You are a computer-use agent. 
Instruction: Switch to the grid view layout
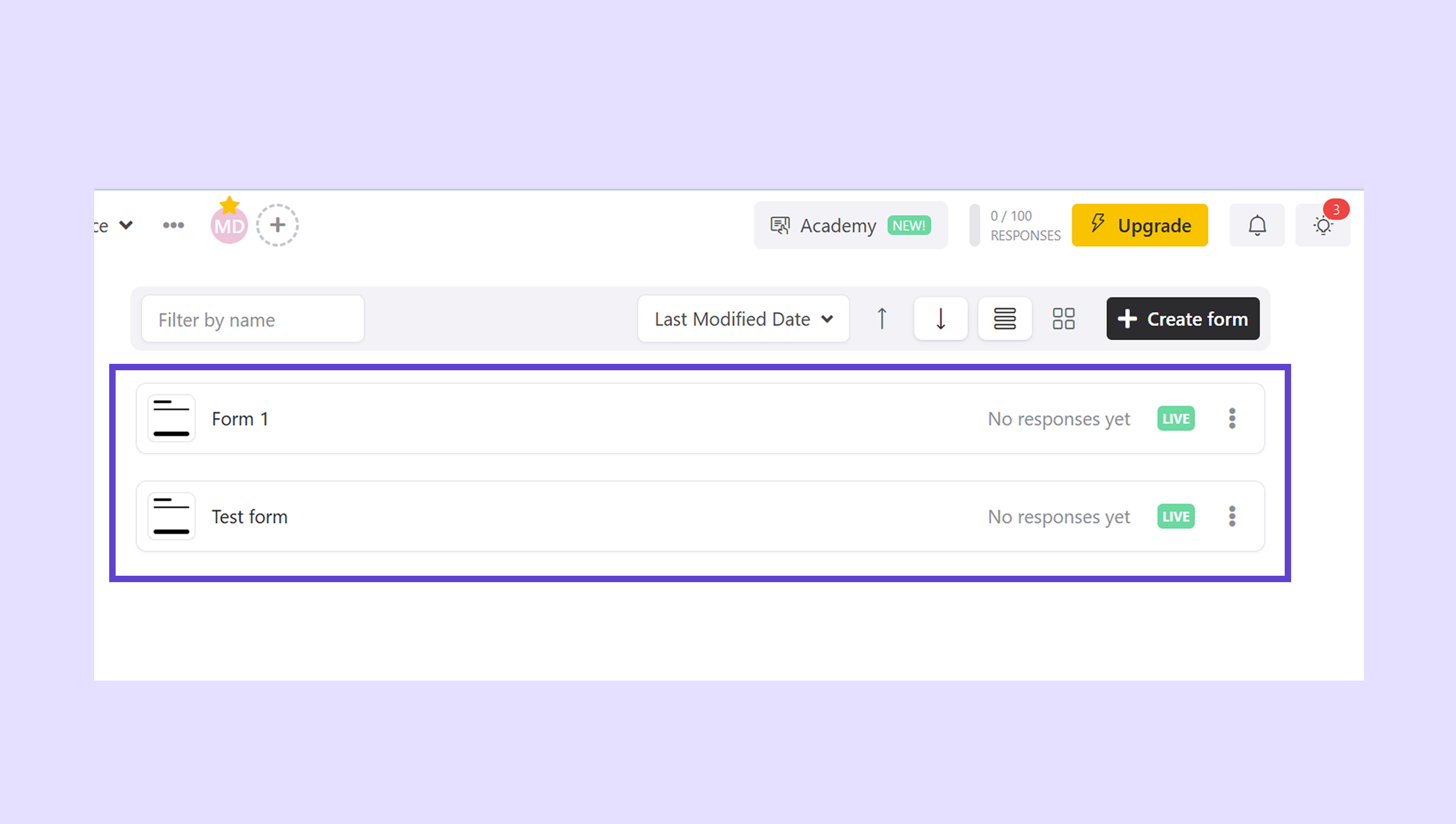(x=1064, y=318)
